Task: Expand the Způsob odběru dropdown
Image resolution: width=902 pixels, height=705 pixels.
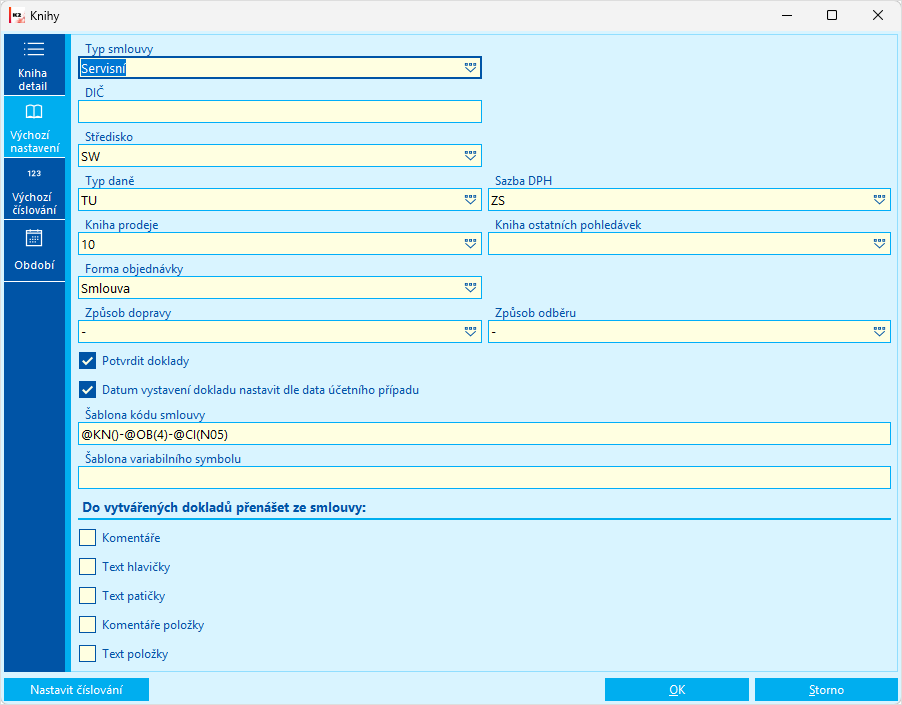Action: click(x=880, y=332)
